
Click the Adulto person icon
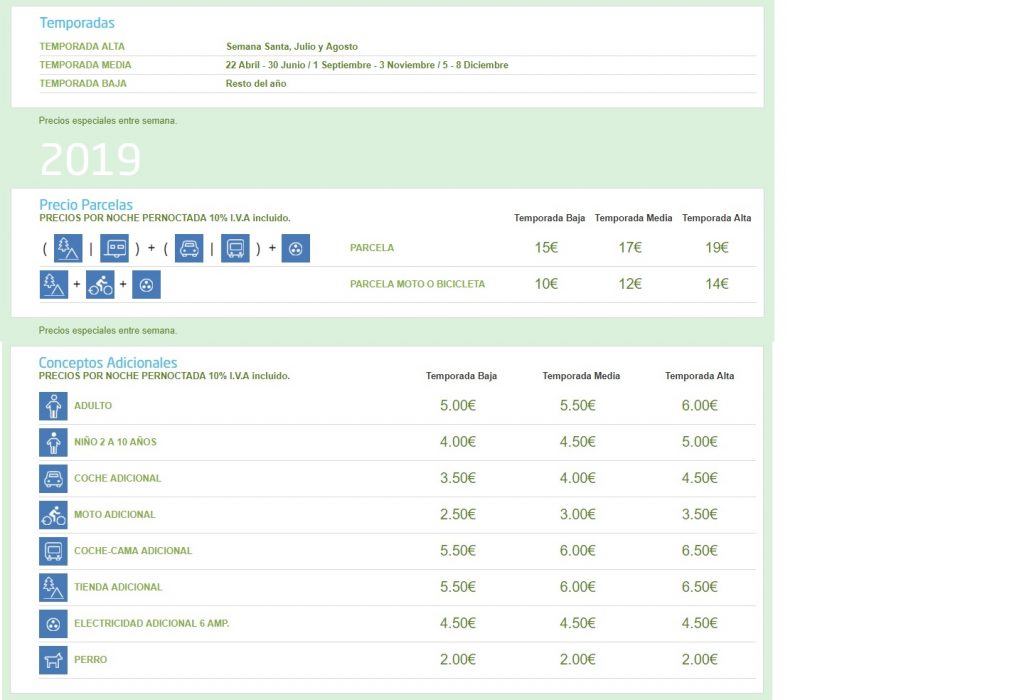click(53, 406)
